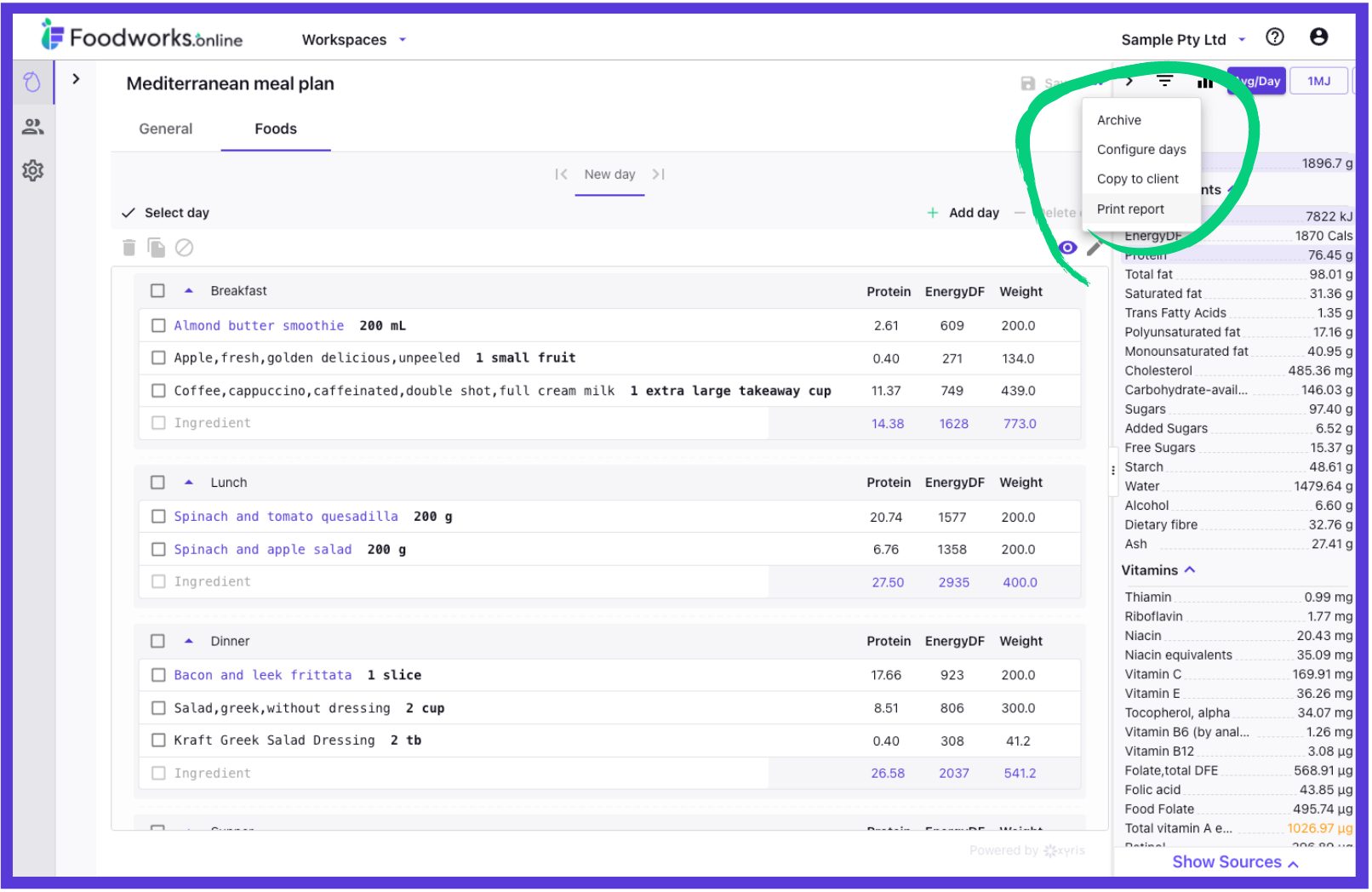This screenshot has height=892, width=1372.
Task: Click the copy selected items icon
Action: 156,248
